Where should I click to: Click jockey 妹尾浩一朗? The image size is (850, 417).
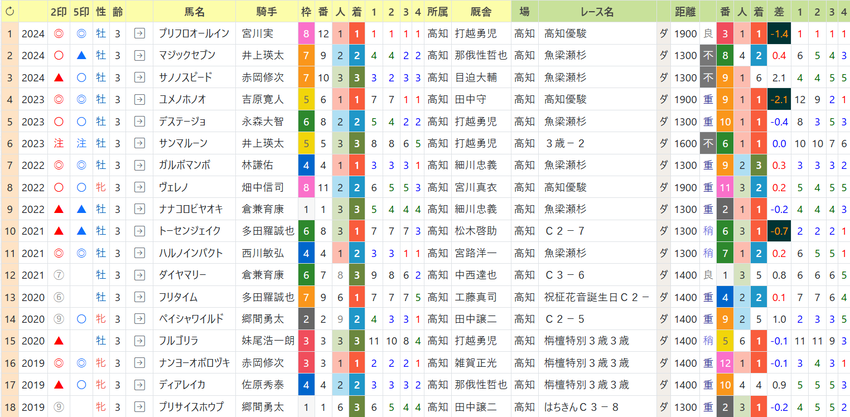click(268, 341)
